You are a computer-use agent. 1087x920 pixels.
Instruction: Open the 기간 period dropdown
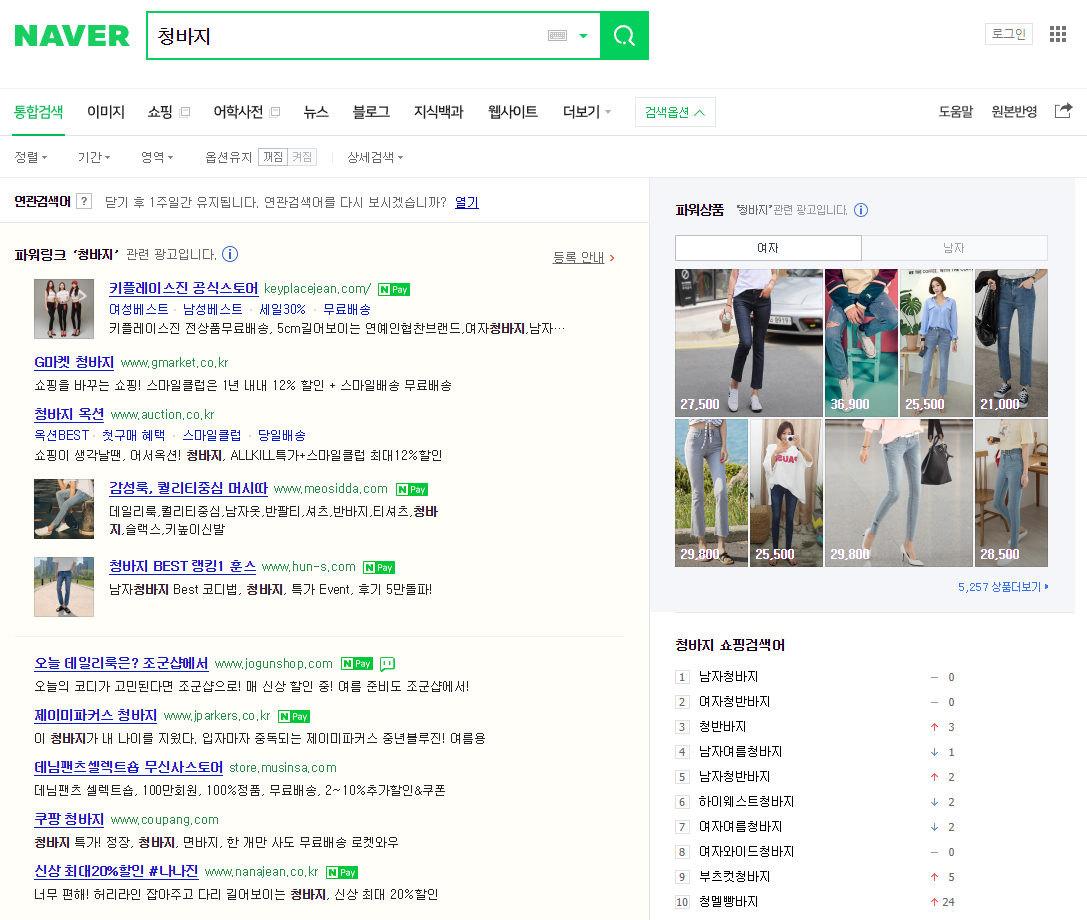pyautogui.click(x=94, y=157)
